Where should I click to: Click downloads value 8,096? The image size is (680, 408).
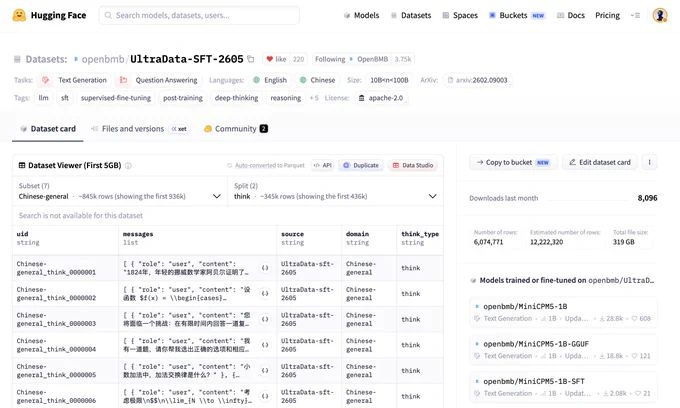point(647,198)
